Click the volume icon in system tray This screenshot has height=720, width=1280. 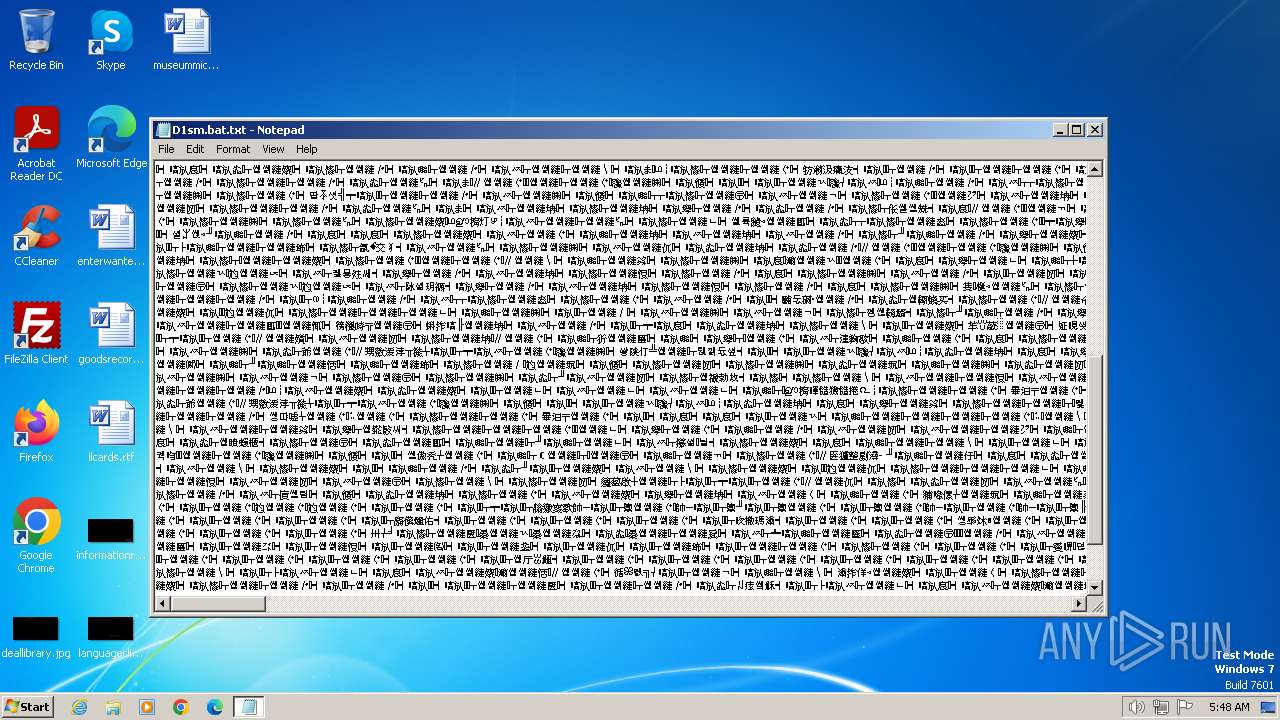pos(1136,707)
